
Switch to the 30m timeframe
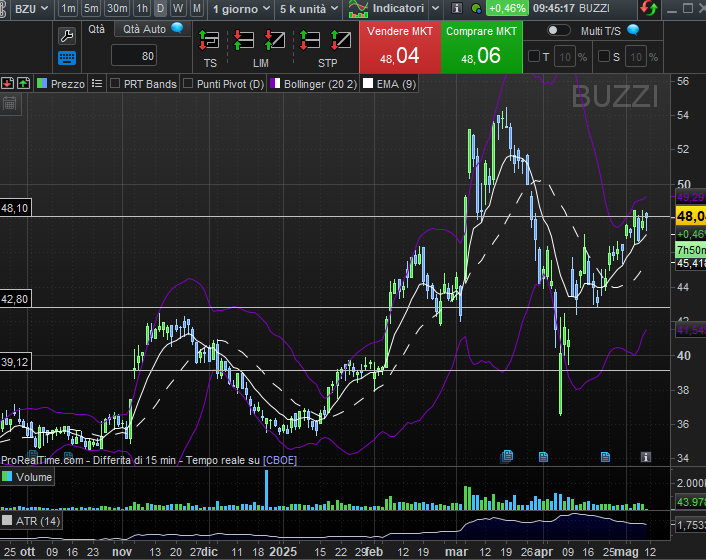[117, 8]
